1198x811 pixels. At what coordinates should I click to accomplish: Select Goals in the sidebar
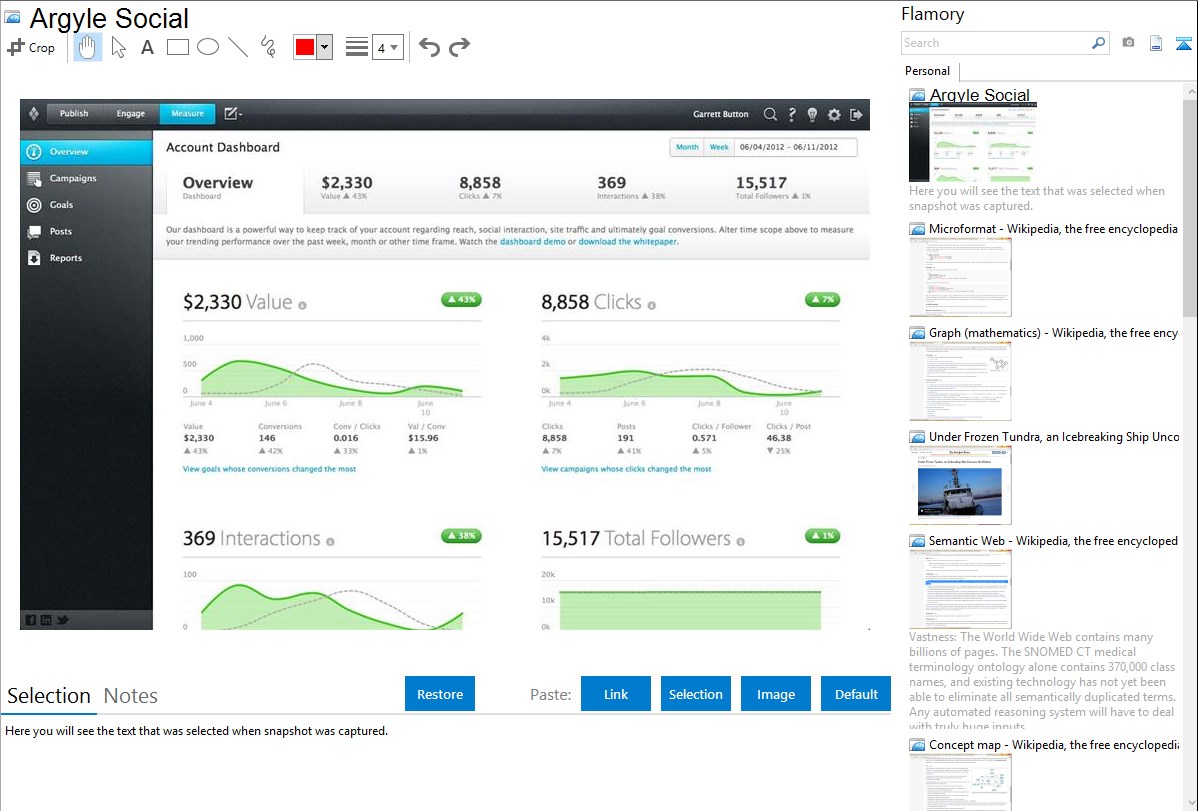(x=86, y=205)
